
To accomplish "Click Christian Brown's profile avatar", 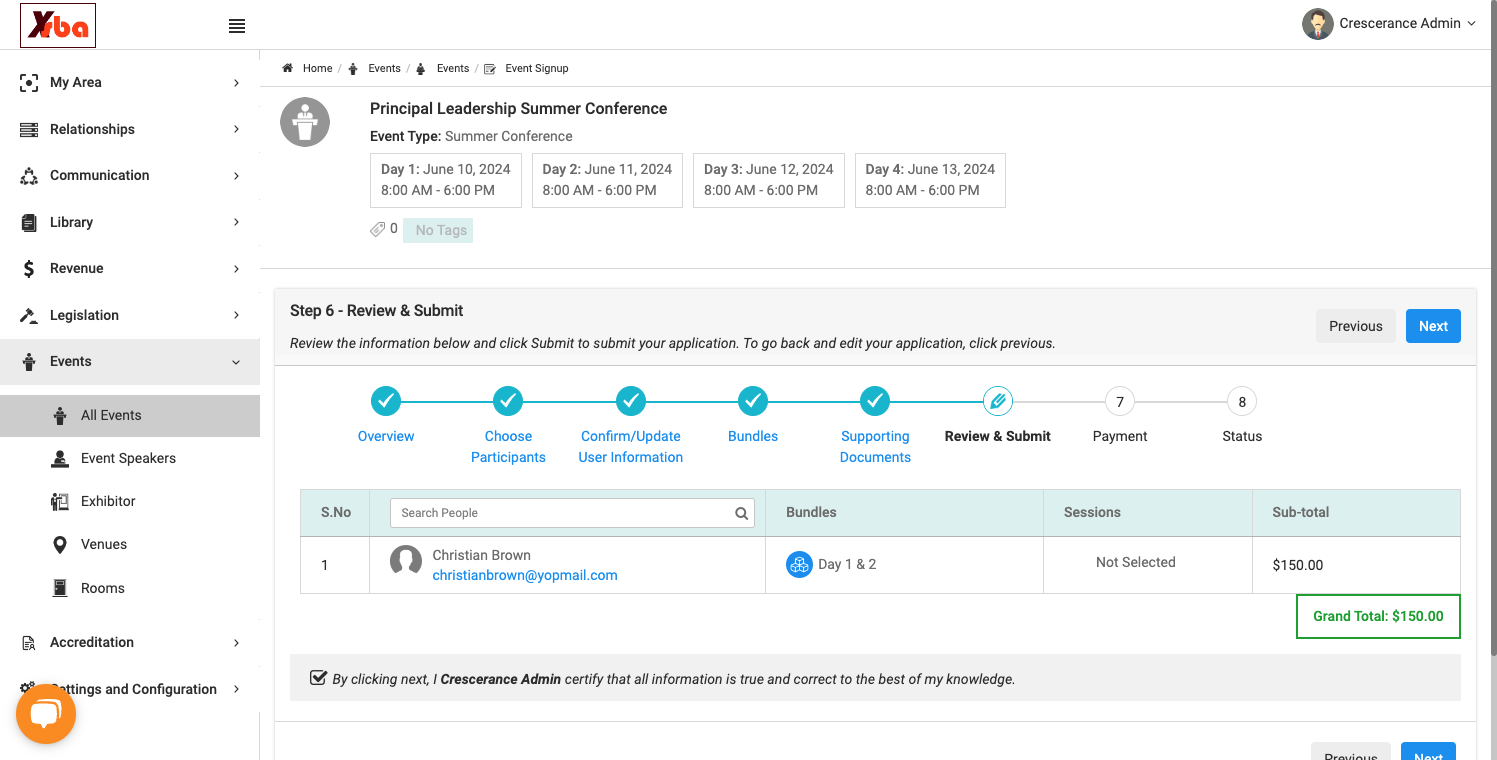I will [406, 561].
